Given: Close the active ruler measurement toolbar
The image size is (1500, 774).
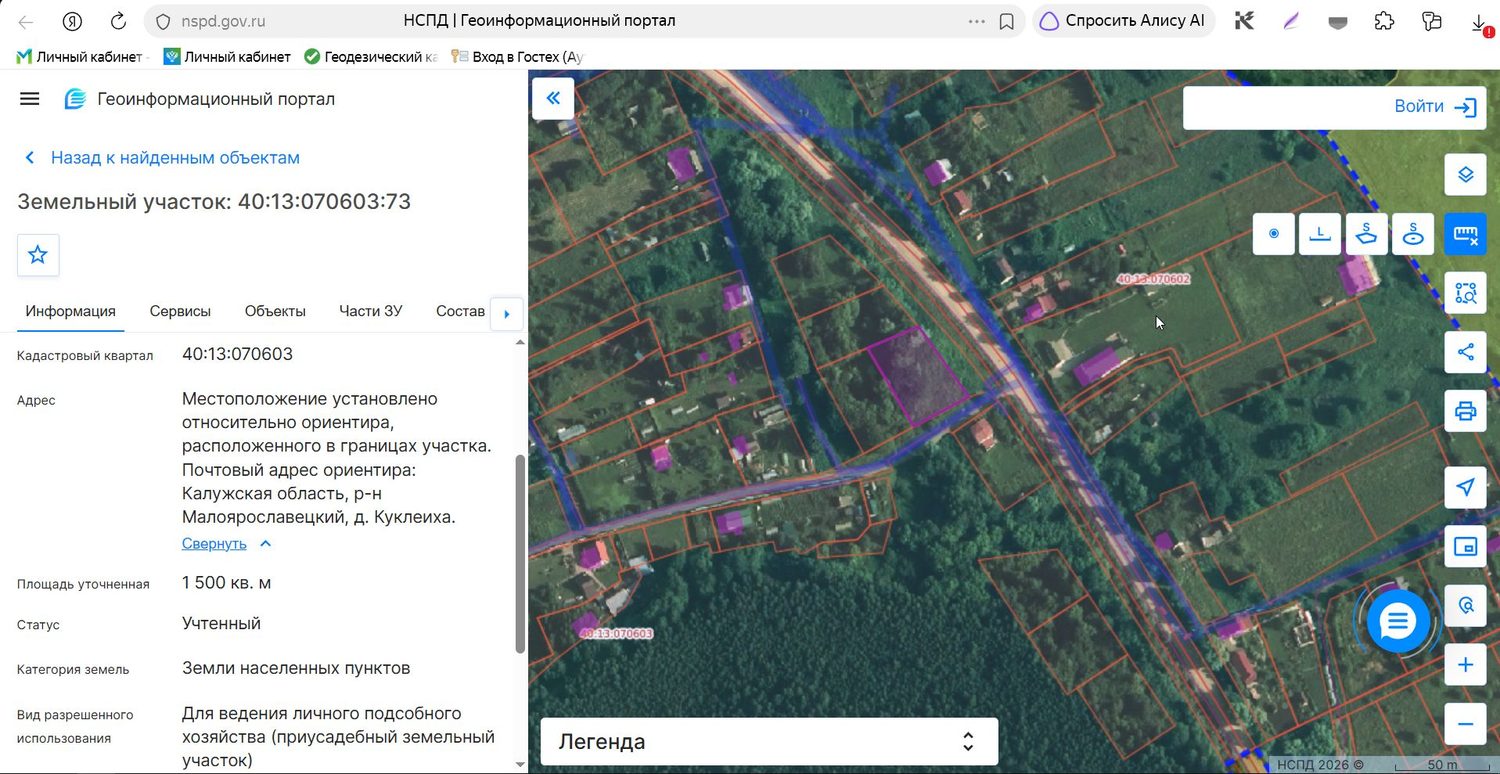Looking at the screenshot, I should click(x=1465, y=234).
